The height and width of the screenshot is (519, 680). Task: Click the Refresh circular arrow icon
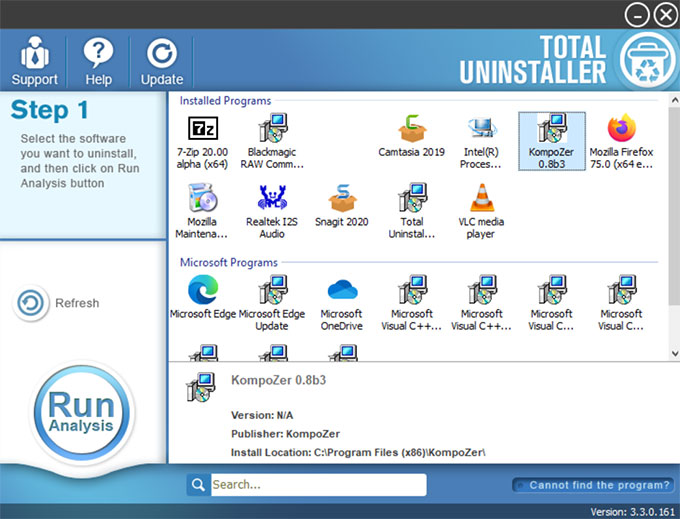(x=30, y=303)
